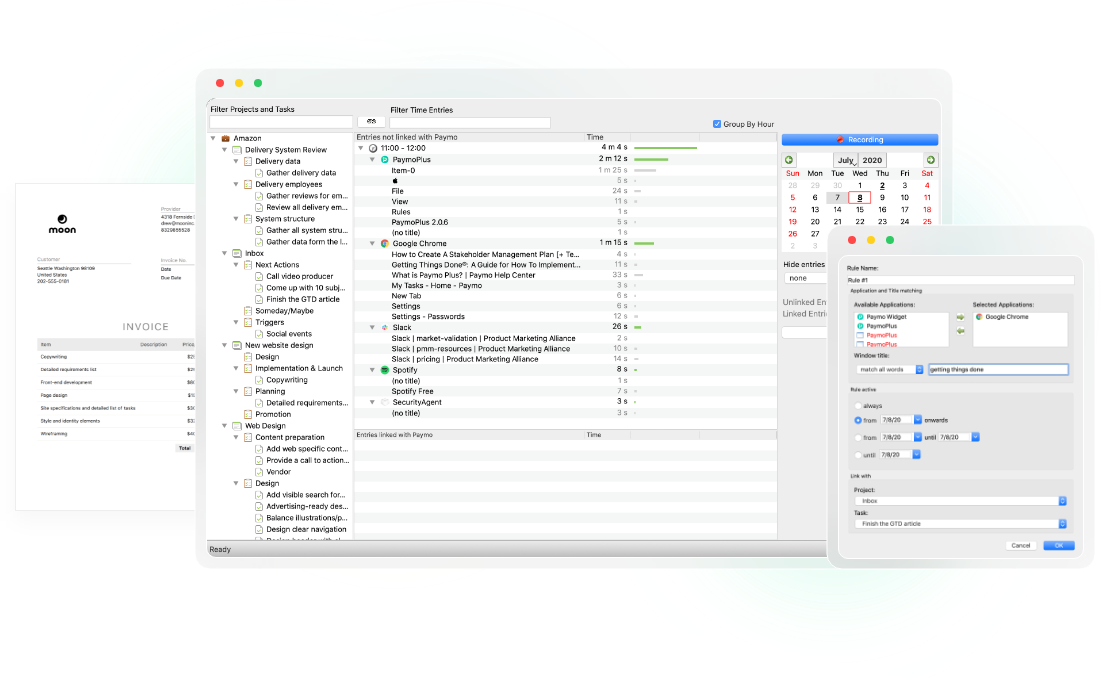Click the Rule Name input field
The height and width of the screenshot is (681, 1101).
click(961, 280)
